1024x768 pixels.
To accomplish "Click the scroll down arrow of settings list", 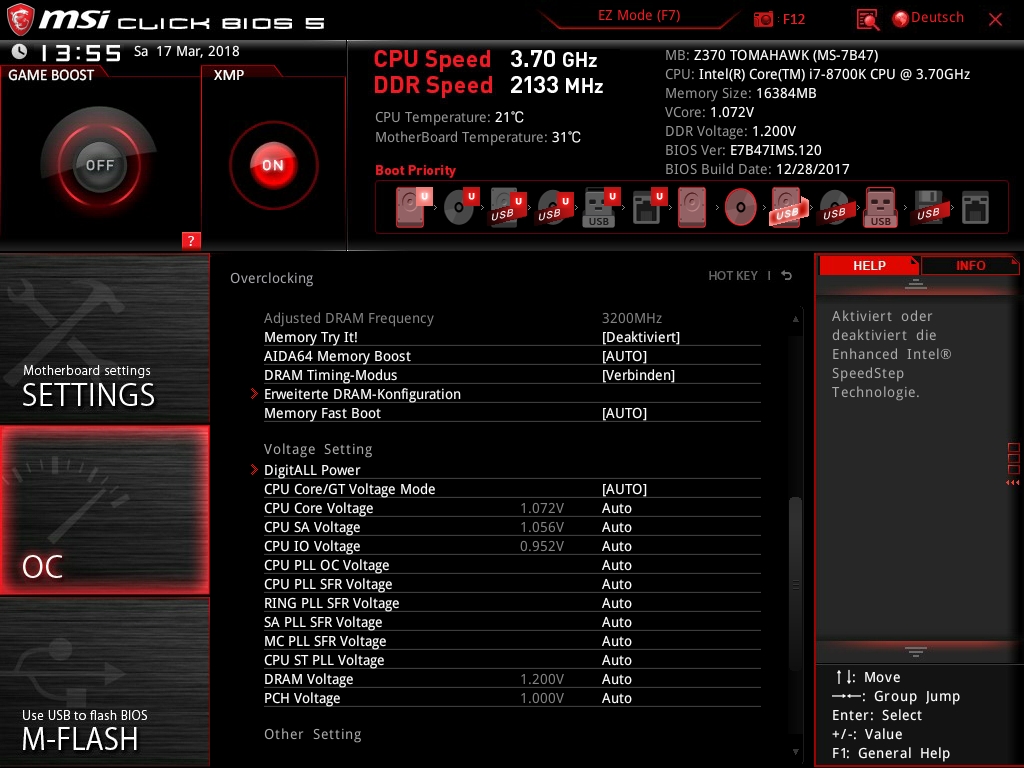I will (795, 752).
